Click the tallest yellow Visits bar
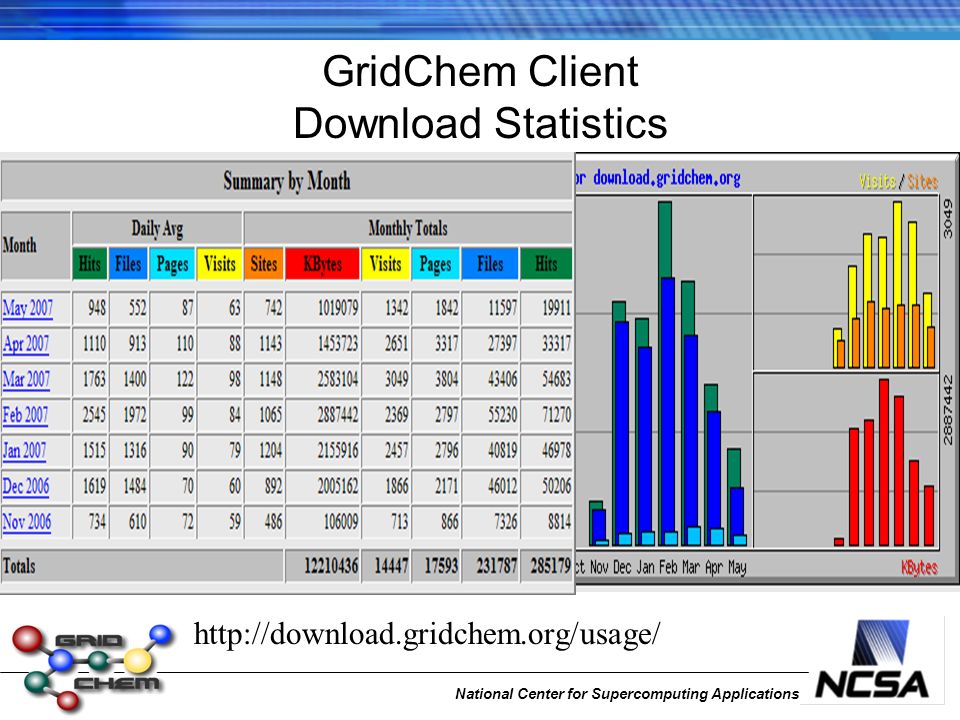The height and width of the screenshot is (720, 960). 897,253
